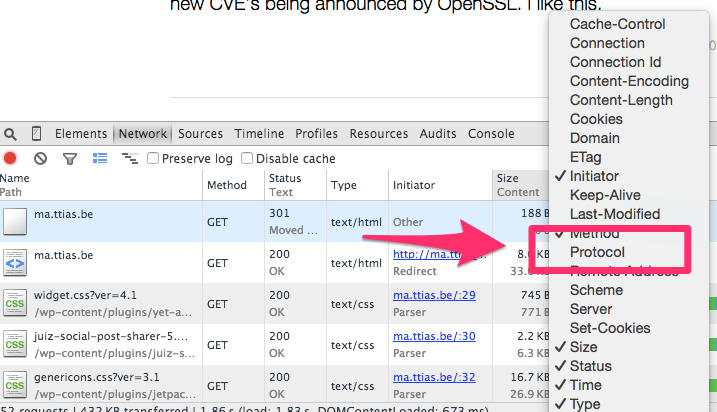Switch to the Timeline tab
Viewport: 717px width, 412px height.
pos(259,134)
